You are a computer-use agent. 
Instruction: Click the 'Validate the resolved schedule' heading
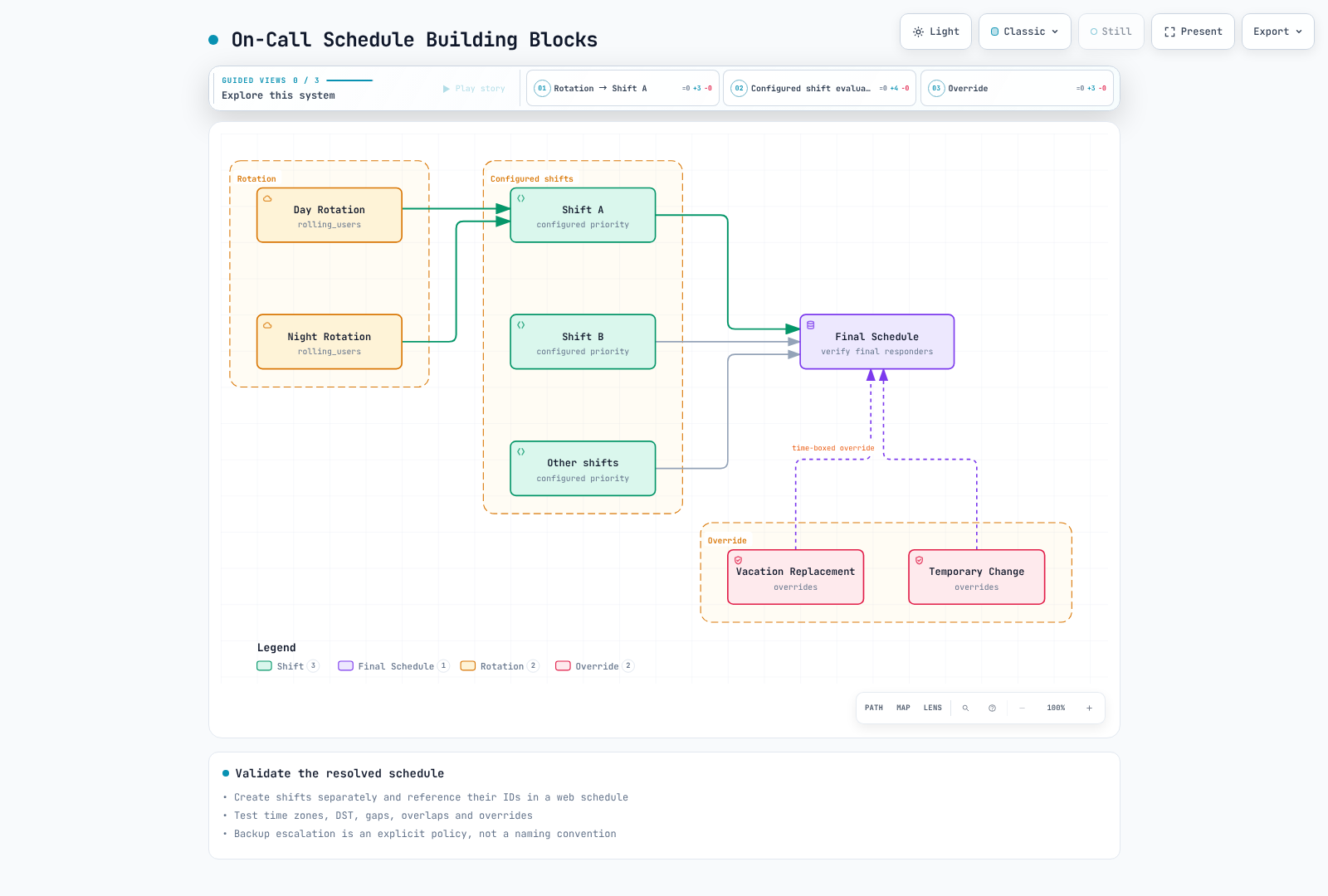(339, 773)
